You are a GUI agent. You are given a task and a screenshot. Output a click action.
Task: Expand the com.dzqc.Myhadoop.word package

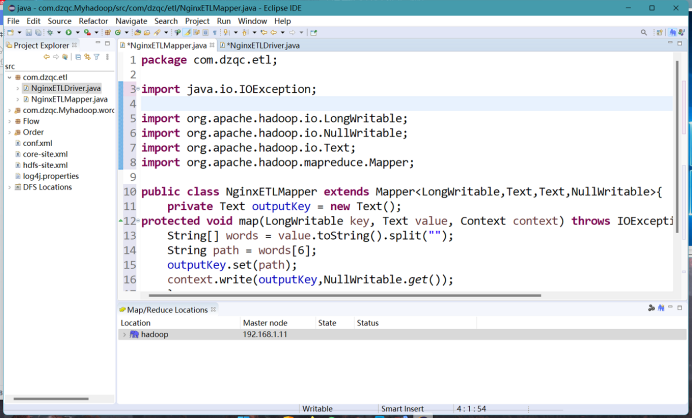pyautogui.click(x=9, y=110)
